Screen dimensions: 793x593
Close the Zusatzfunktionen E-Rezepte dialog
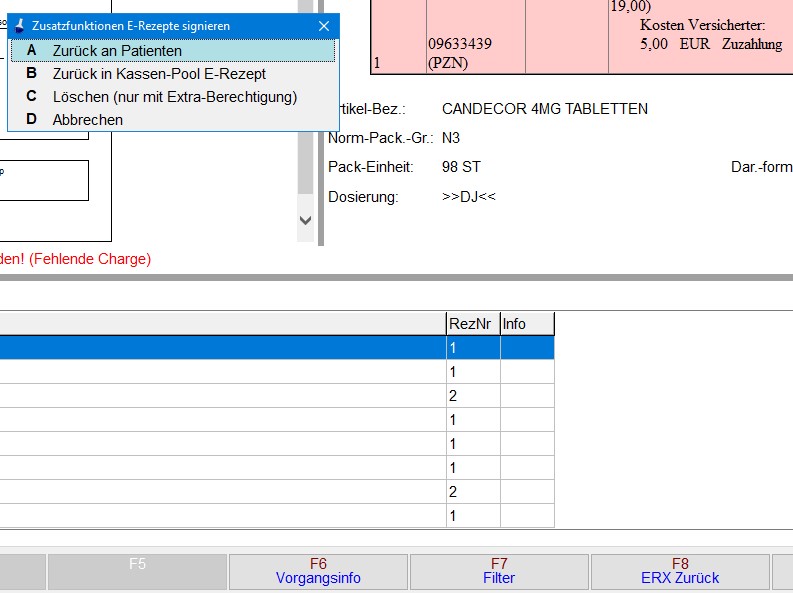click(x=323, y=26)
